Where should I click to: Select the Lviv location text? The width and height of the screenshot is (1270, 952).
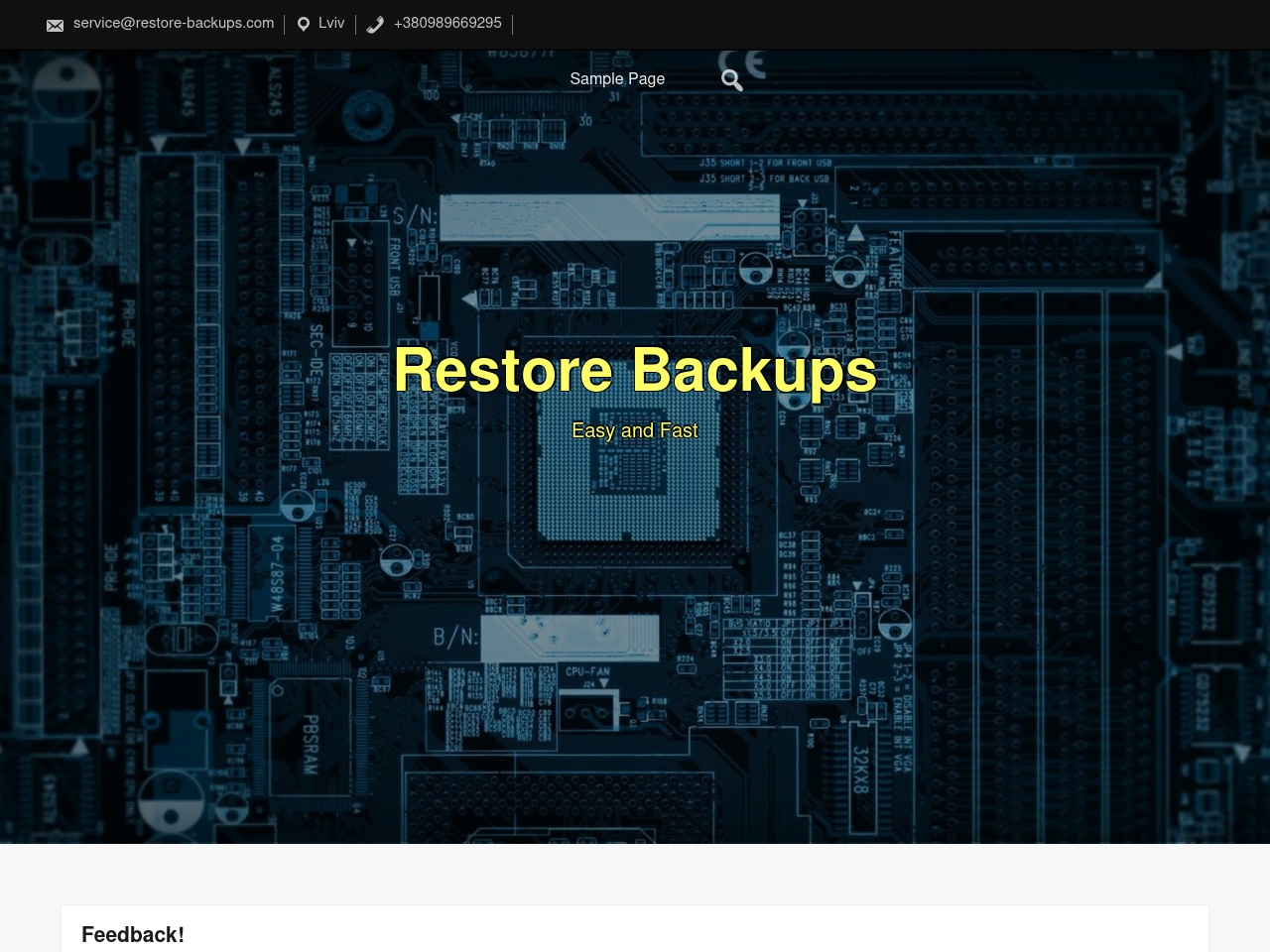(331, 23)
